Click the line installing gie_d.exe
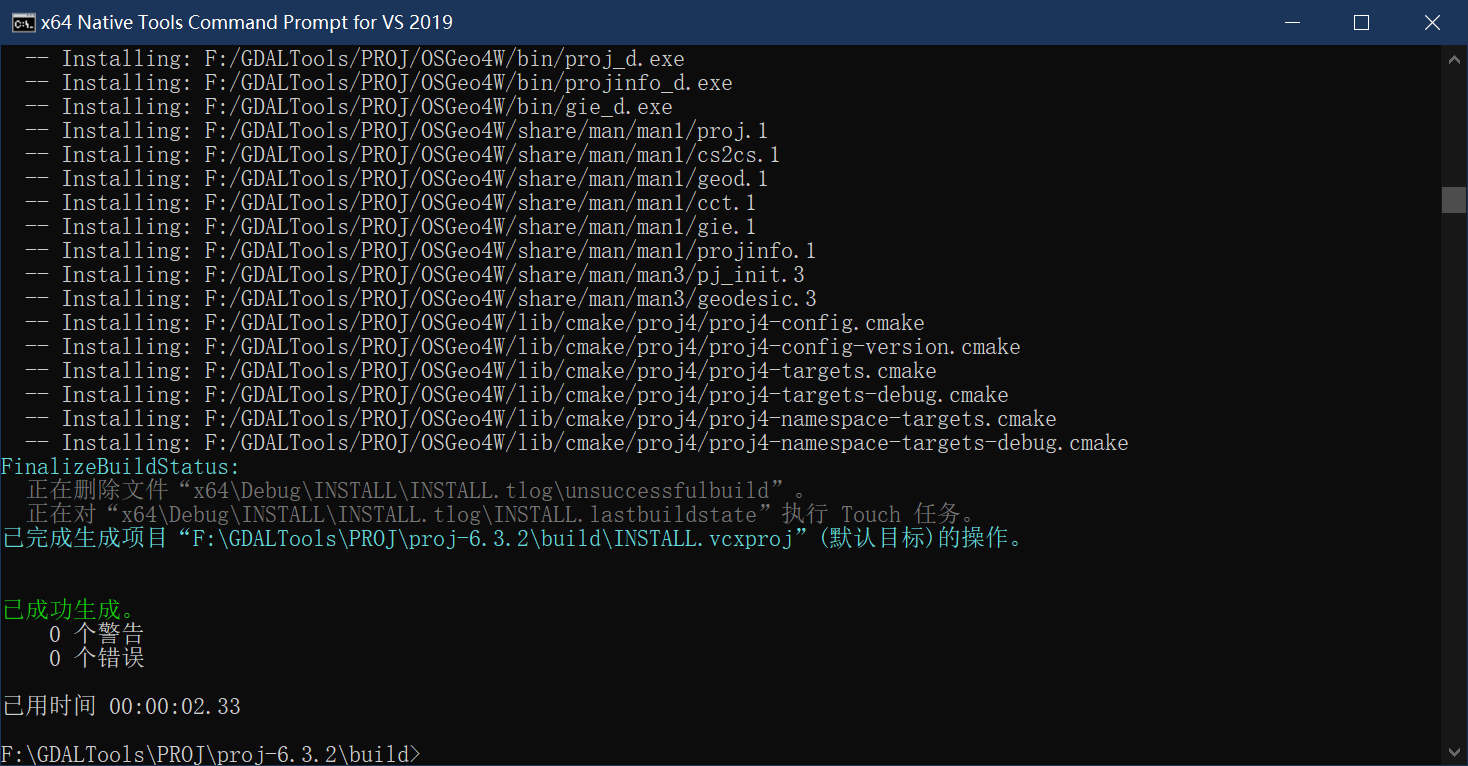Image resolution: width=1468 pixels, height=766 pixels. 349,107
